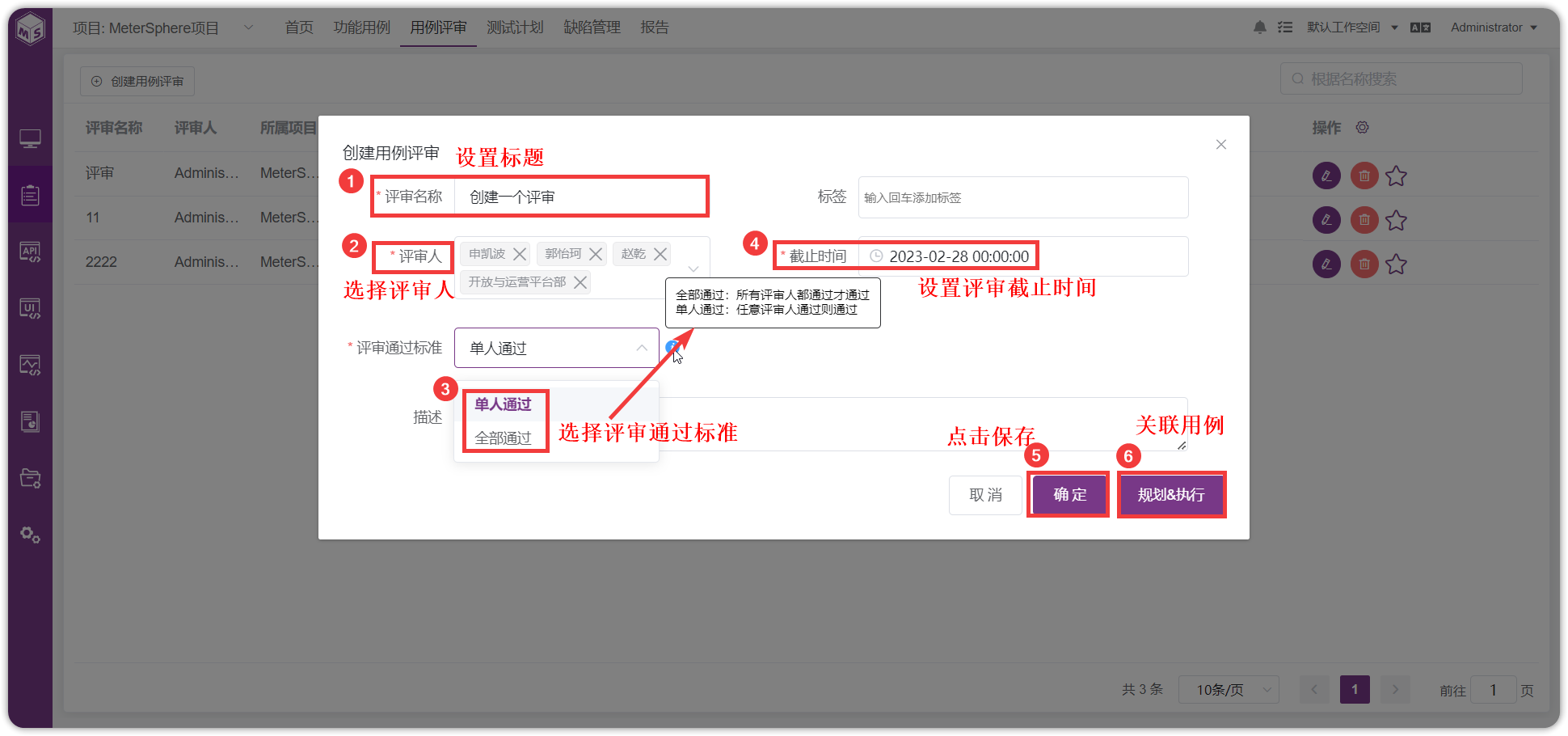The width and height of the screenshot is (1568, 736).
Task: Remove reviewer 赵乾 tag
Action: coord(660,254)
